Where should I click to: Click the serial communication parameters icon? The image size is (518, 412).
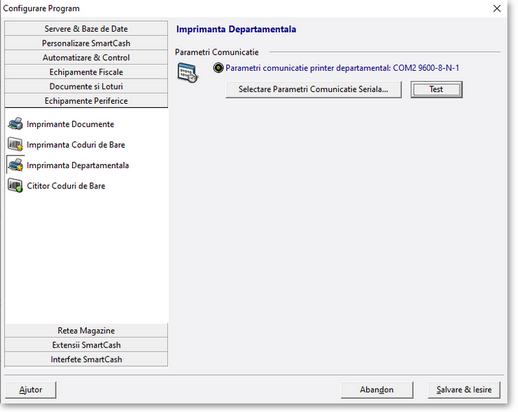pos(187,72)
